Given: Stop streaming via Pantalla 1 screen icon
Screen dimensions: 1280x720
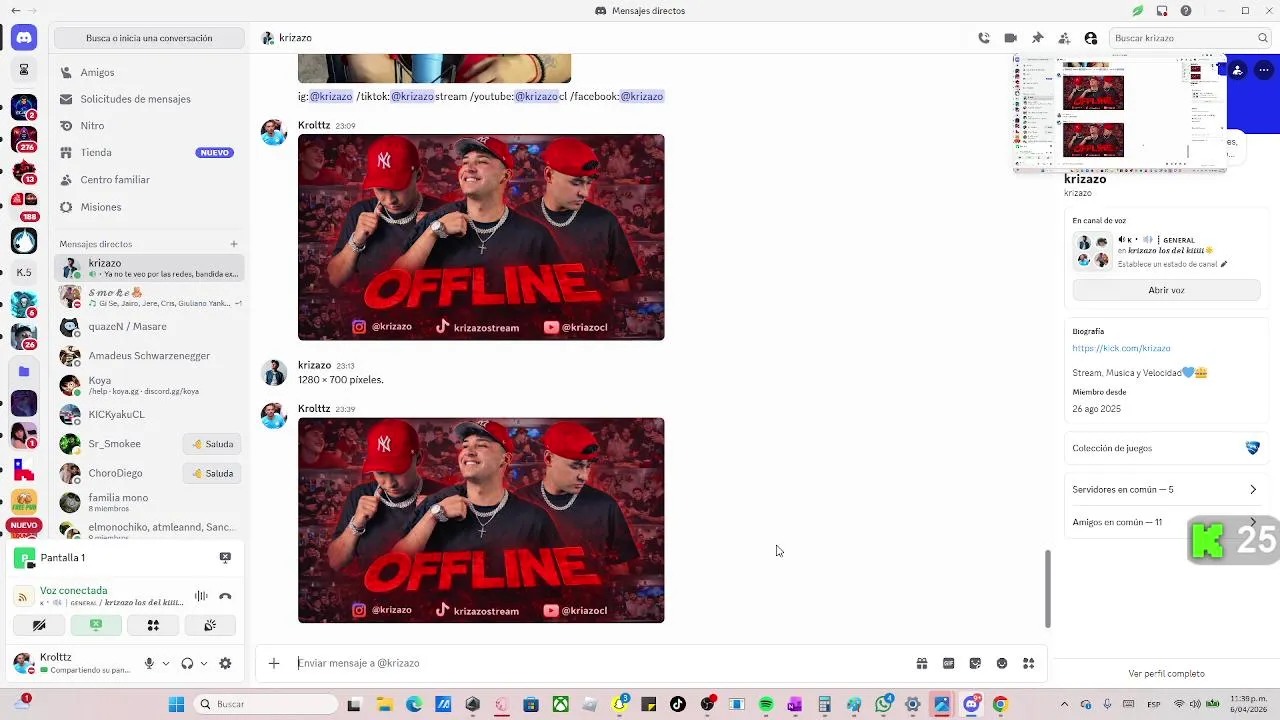Looking at the screenshot, I should click(225, 557).
